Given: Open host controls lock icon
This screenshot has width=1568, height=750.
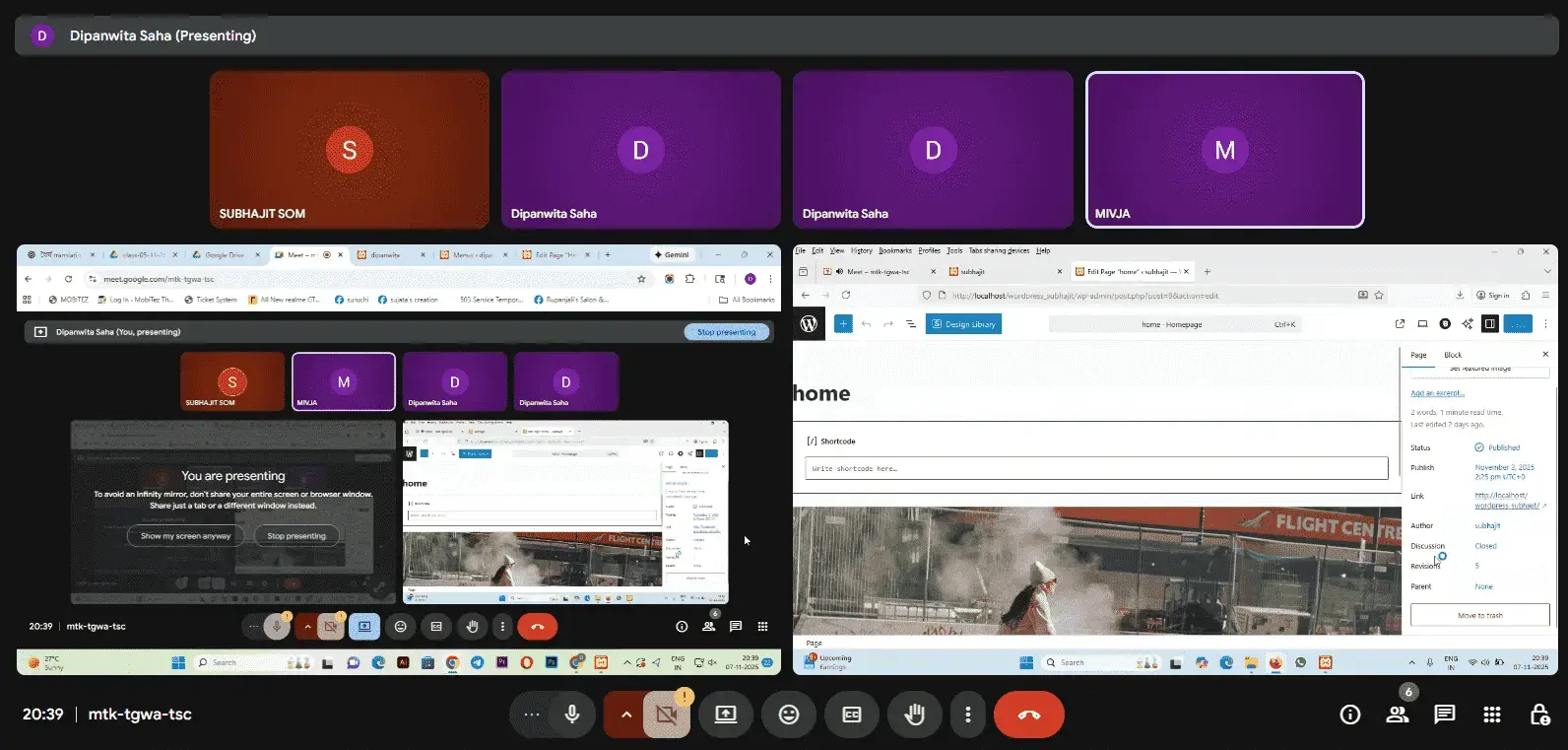Looking at the screenshot, I should [x=1538, y=715].
